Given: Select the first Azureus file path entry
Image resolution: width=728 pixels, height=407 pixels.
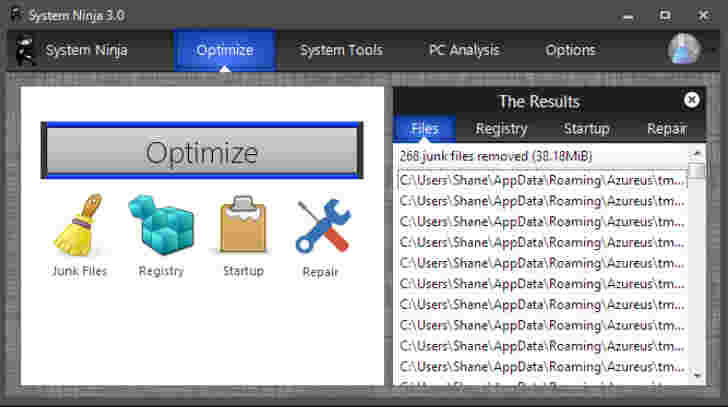Looking at the screenshot, I should coord(541,180).
